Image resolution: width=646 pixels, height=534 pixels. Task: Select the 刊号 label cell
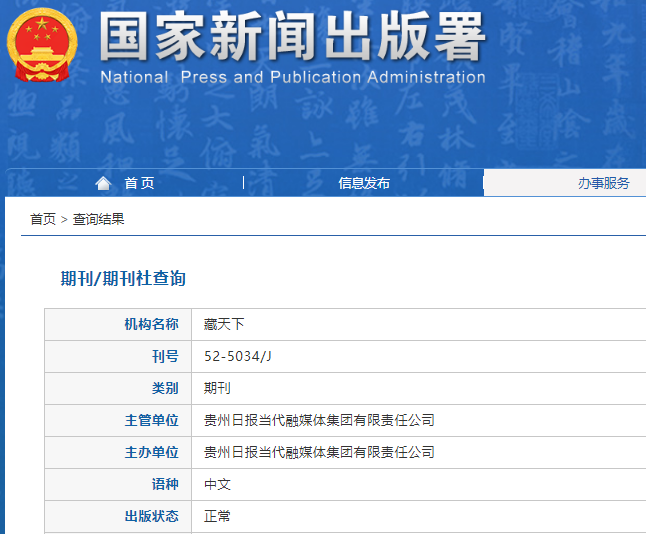point(118,356)
